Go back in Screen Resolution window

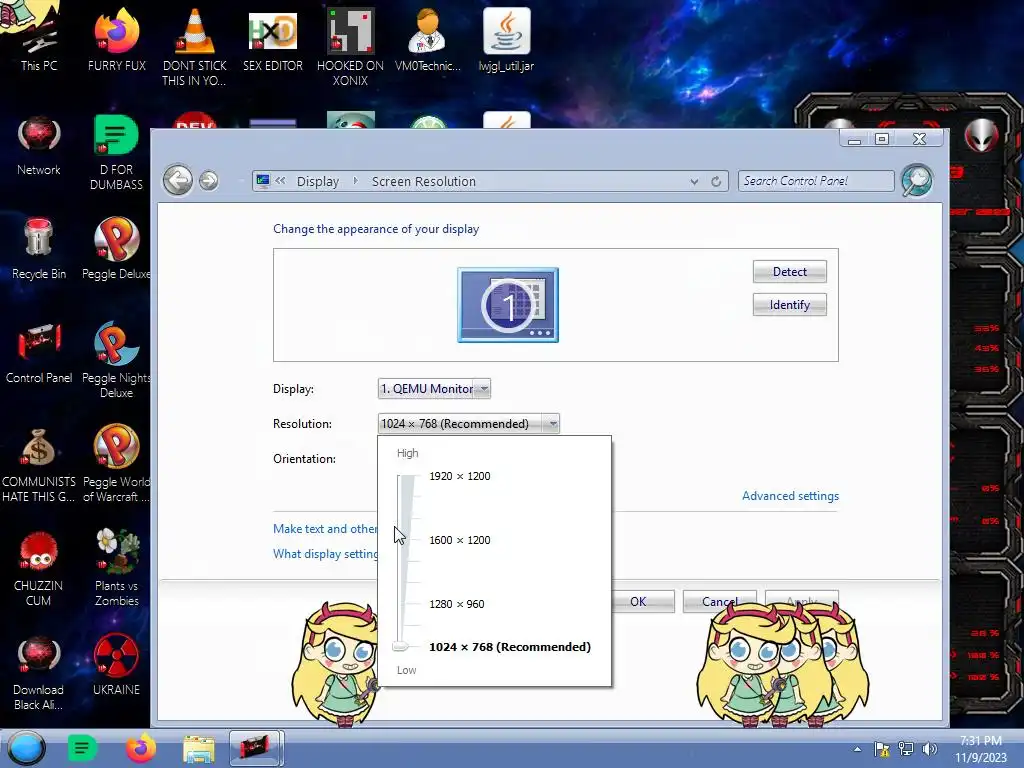click(x=178, y=180)
